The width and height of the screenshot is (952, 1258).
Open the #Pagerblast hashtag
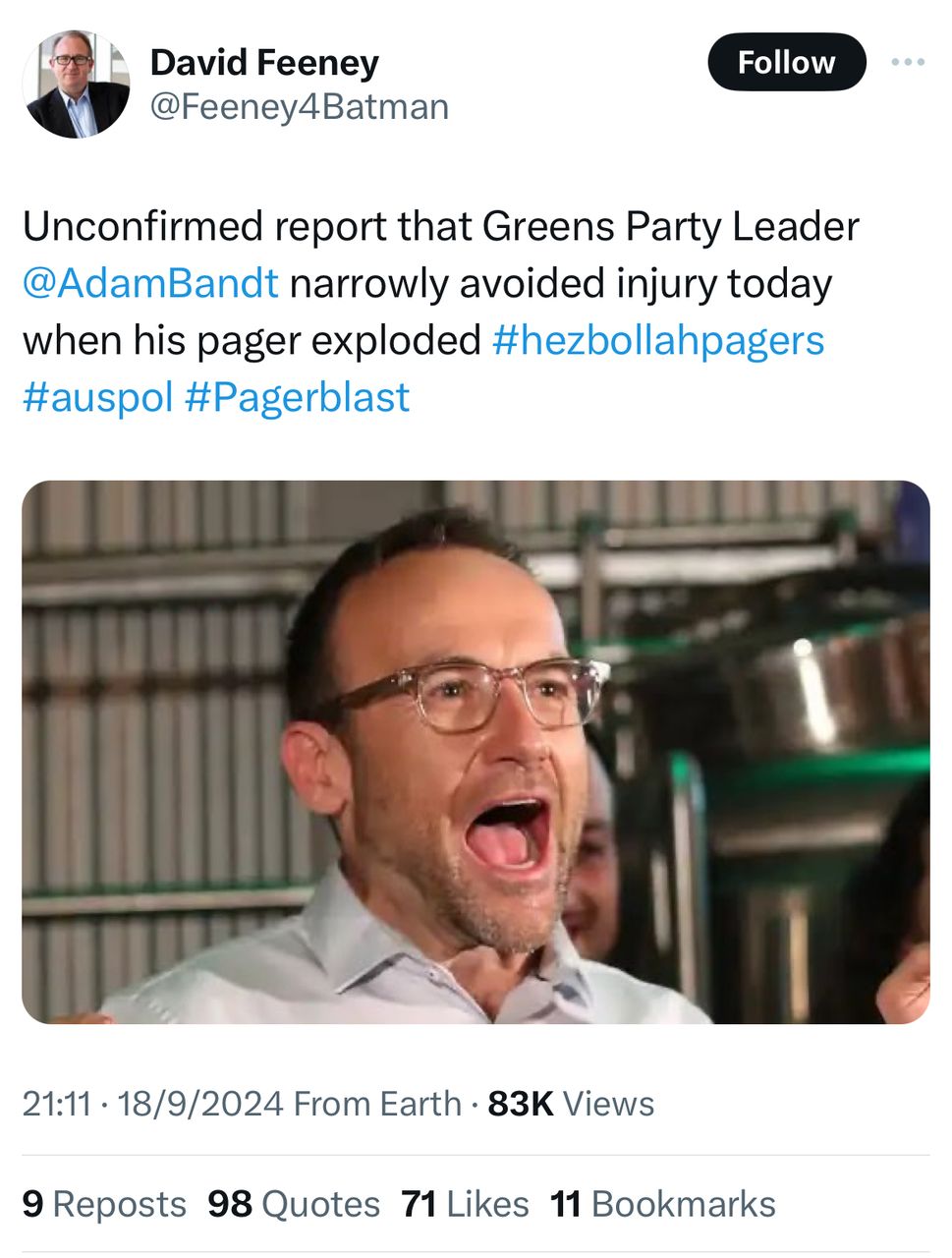coord(297,397)
